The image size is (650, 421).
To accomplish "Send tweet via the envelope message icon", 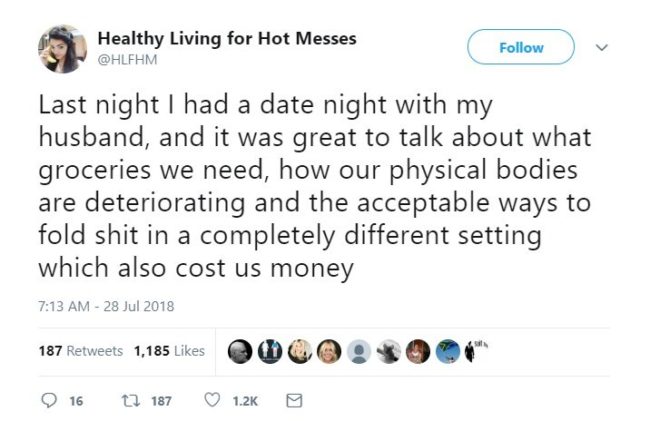I will [x=293, y=400].
